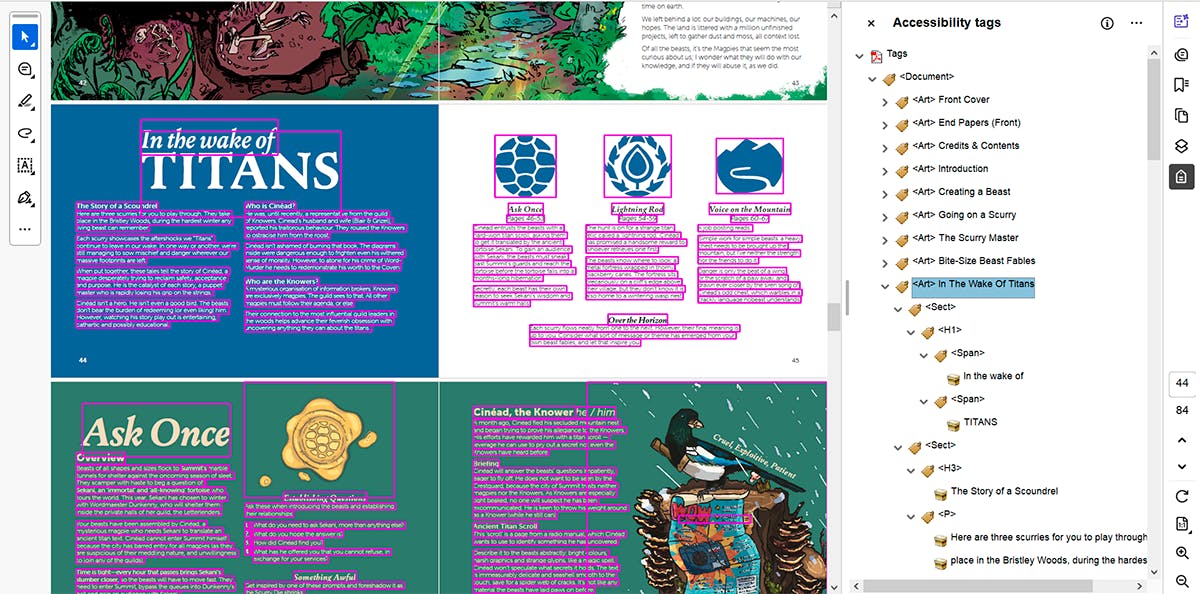The image size is (1200, 594).
Task: Click the Accessibility tags info button
Action: pos(1107,23)
